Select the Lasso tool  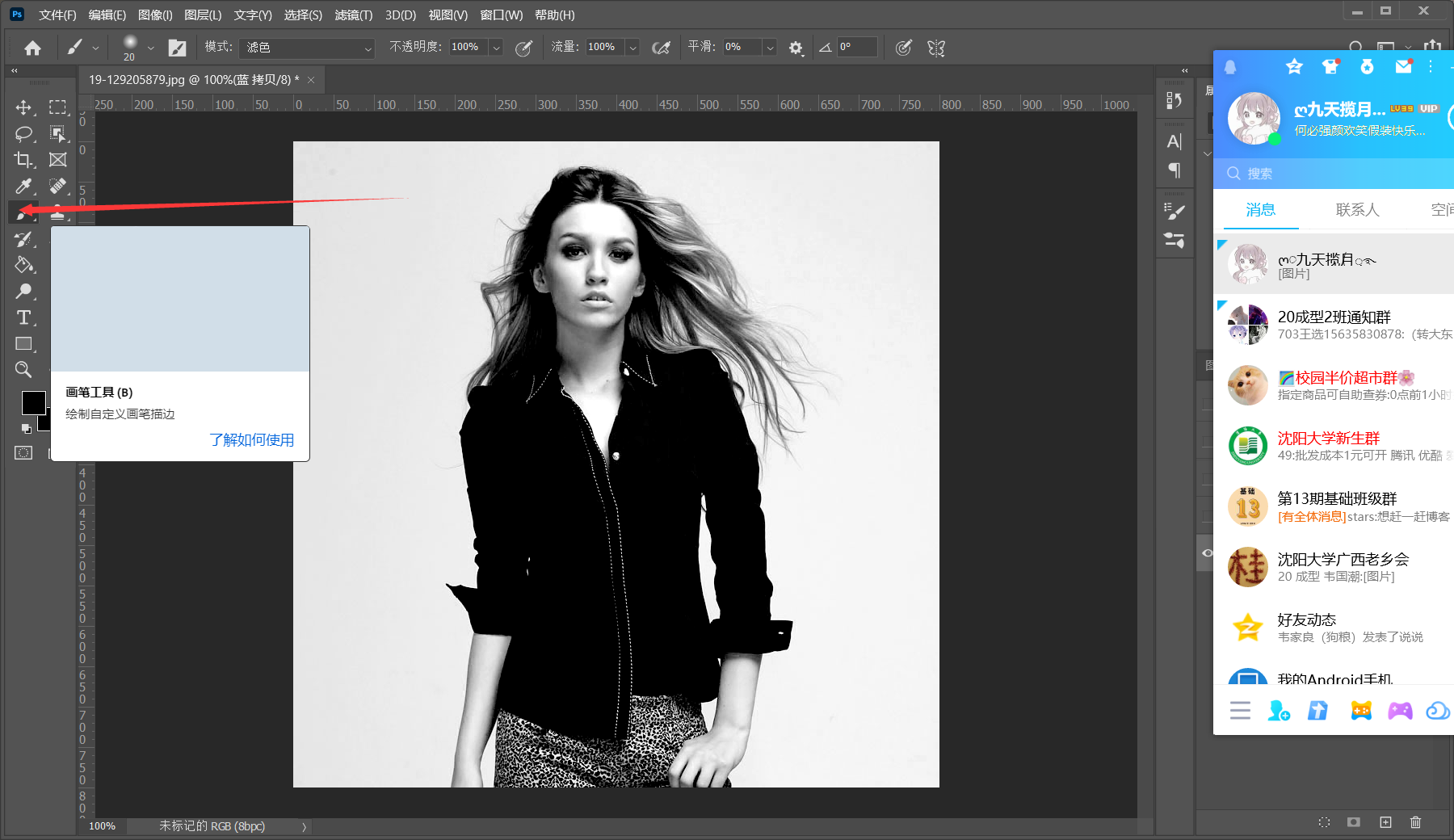click(23, 133)
